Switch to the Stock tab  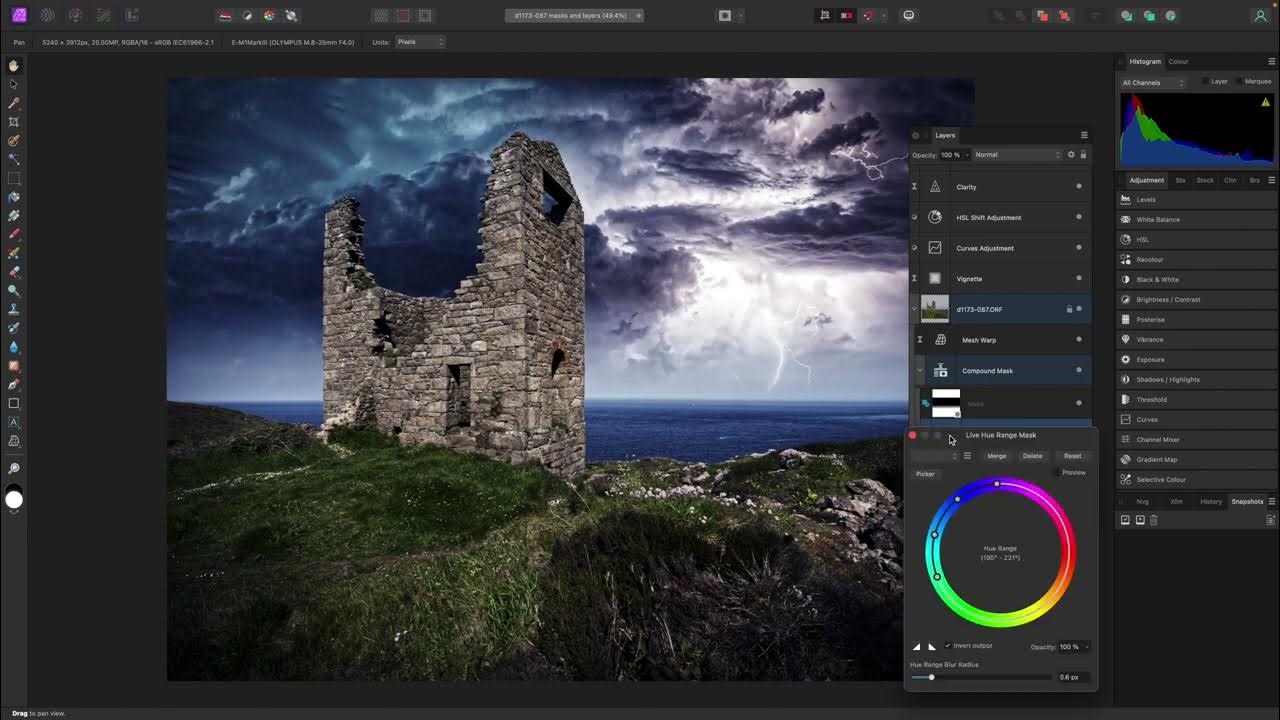pyautogui.click(x=1205, y=180)
